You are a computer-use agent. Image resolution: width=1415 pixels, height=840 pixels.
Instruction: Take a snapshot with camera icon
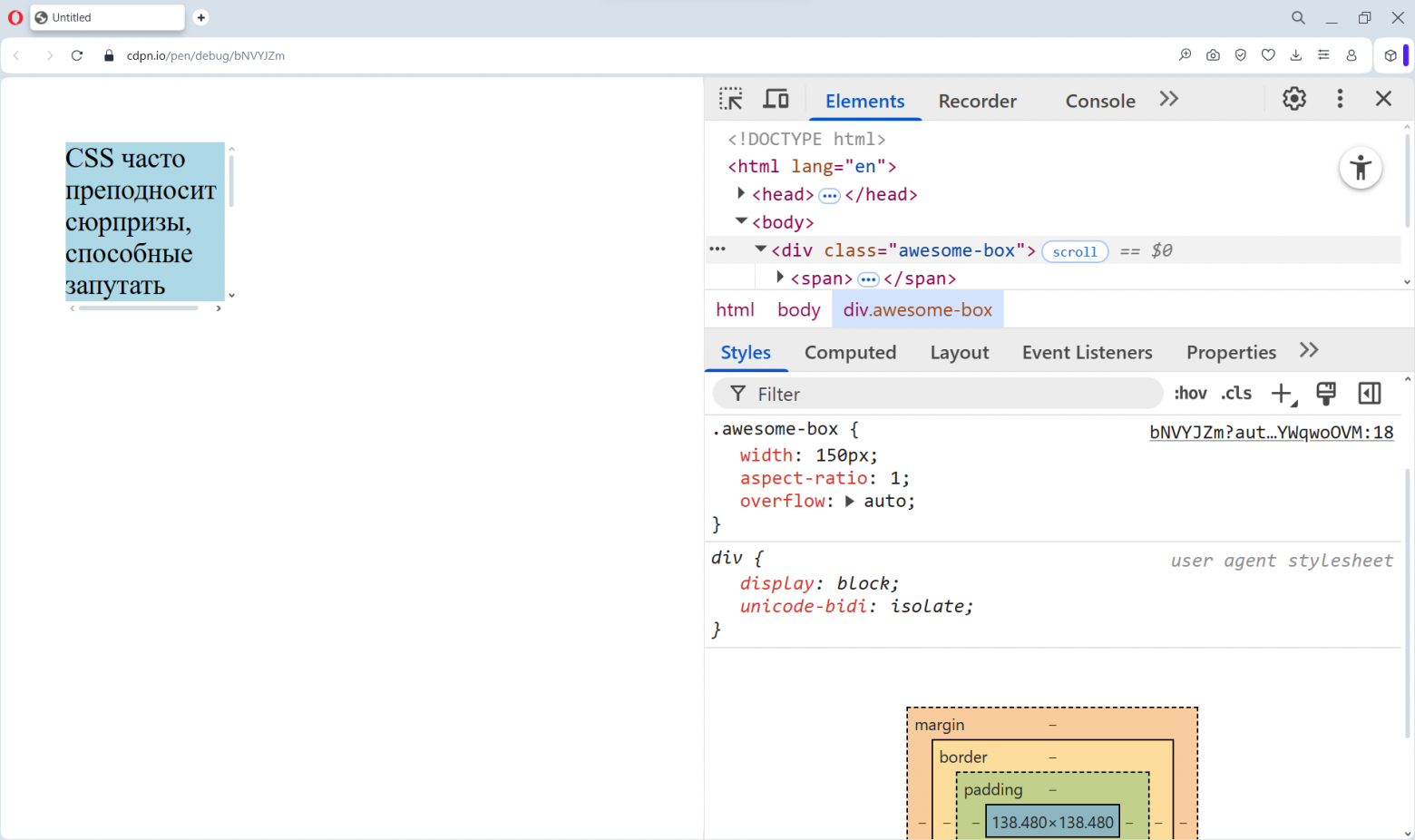click(1213, 55)
